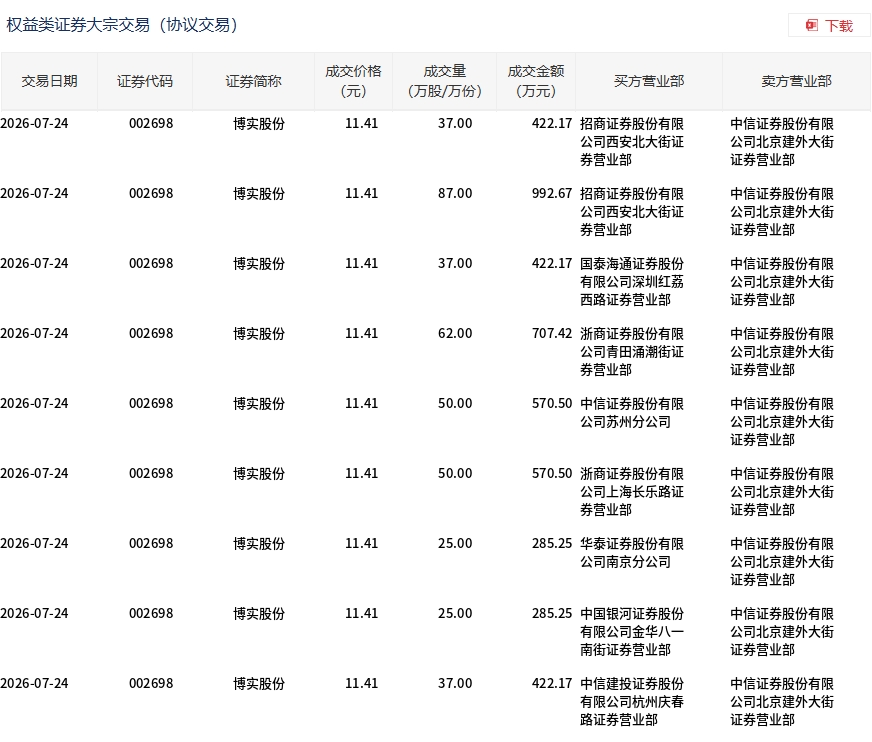Screen dimensions: 872x742
Task: Select the 成交量(万股/万份) column header
Action: click(445, 81)
